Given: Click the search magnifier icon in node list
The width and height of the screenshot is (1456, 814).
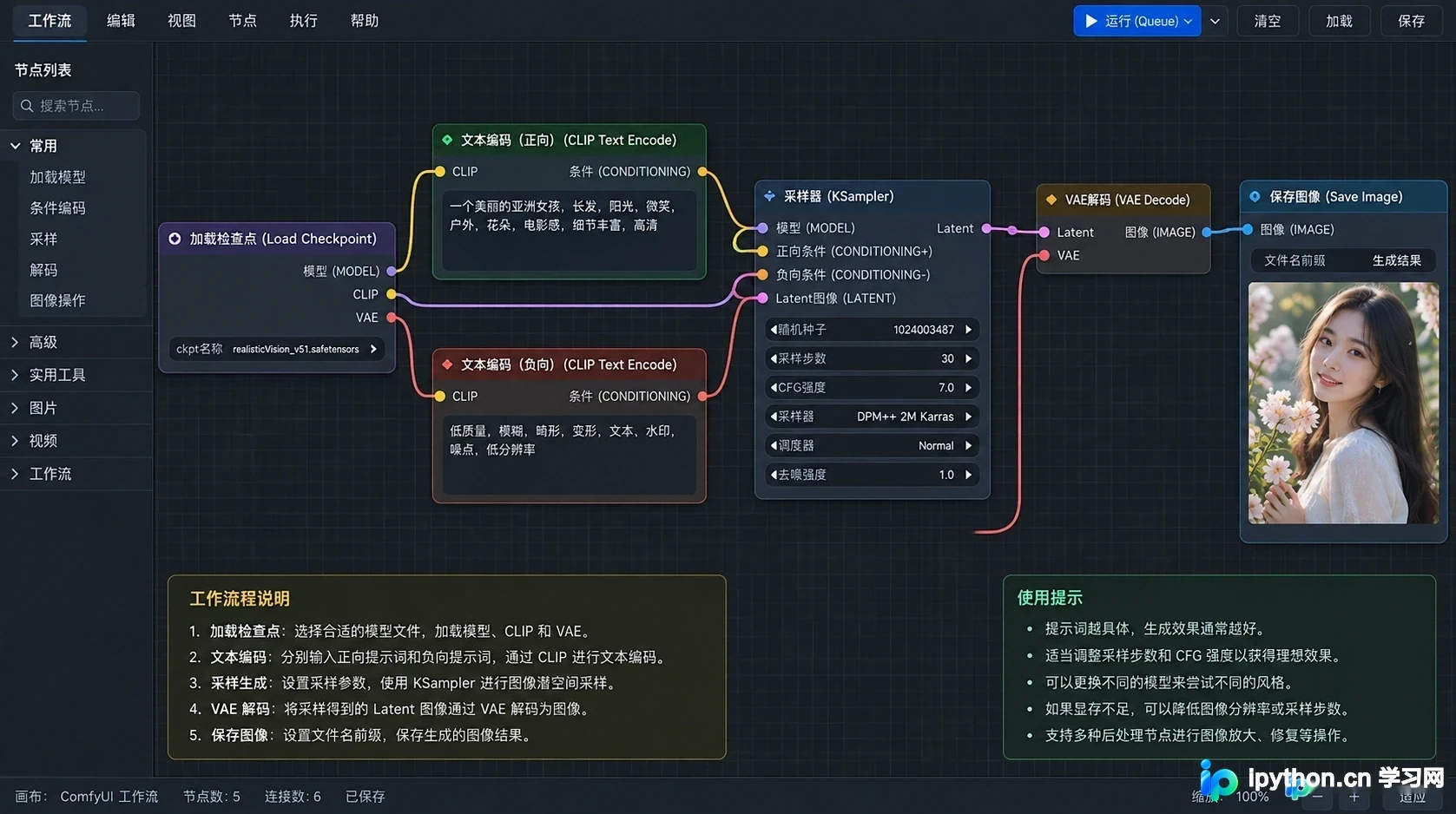Looking at the screenshot, I should click(27, 106).
